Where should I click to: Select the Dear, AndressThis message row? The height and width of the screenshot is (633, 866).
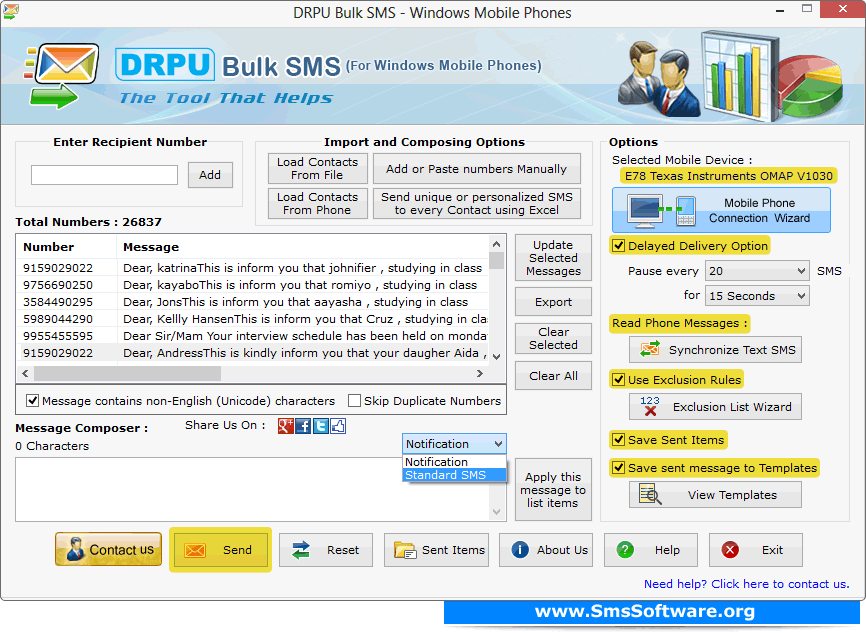coord(253,353)
